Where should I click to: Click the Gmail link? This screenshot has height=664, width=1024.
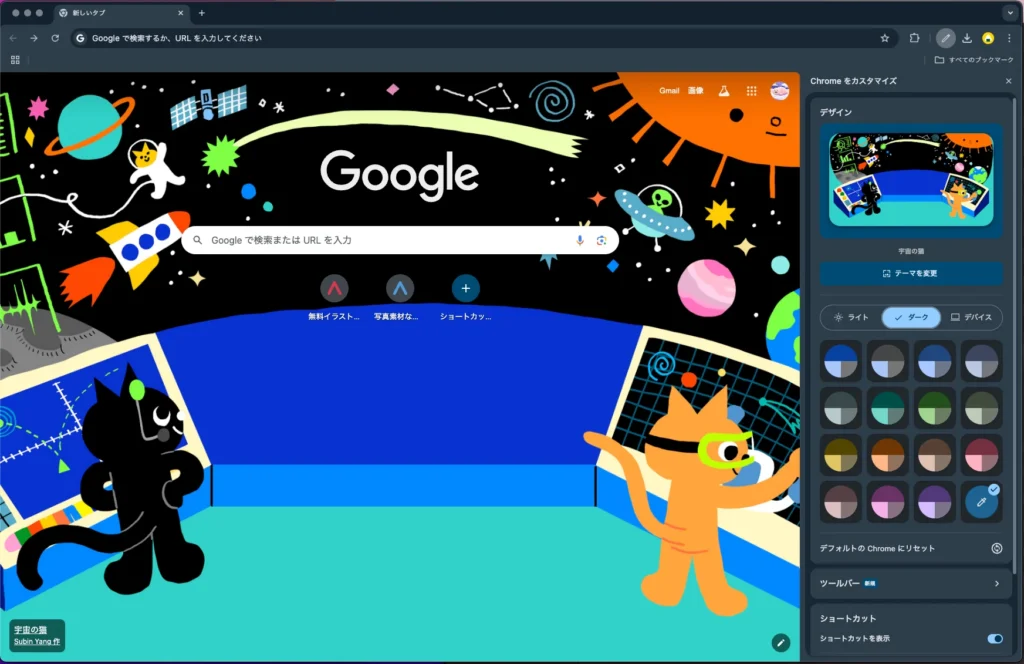pos(669,91)
